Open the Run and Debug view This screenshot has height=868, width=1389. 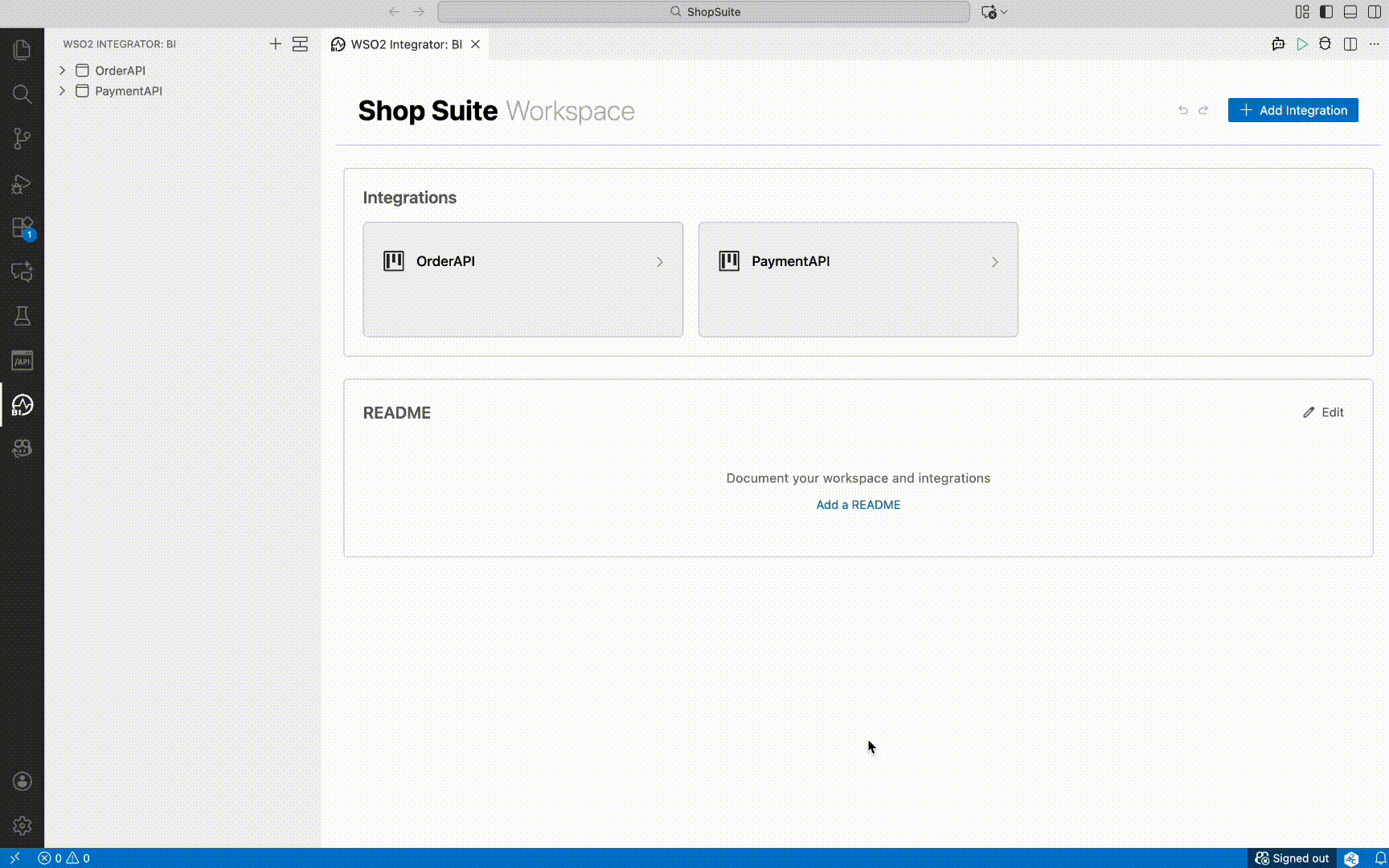tap(22, 185)
